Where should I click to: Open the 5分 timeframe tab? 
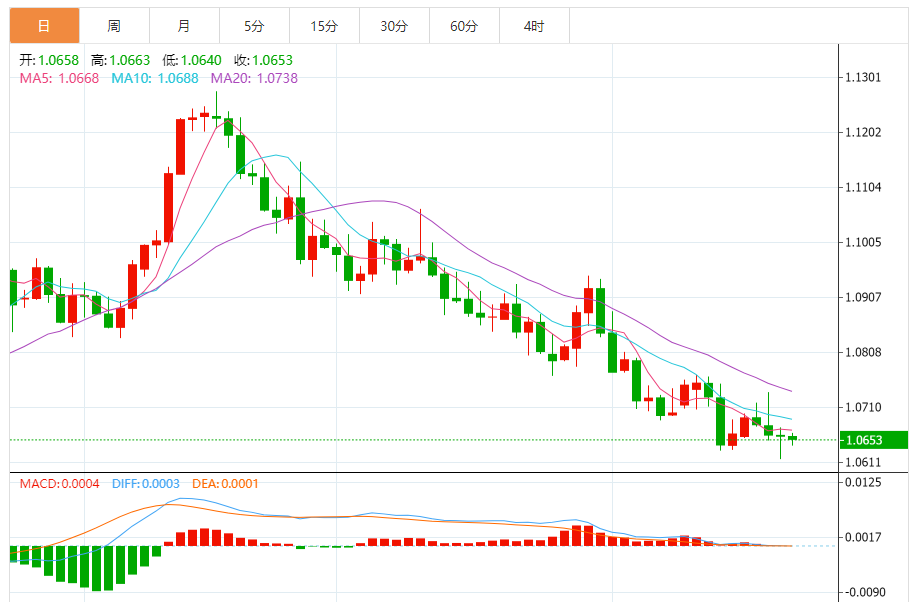tap(255, 26)
